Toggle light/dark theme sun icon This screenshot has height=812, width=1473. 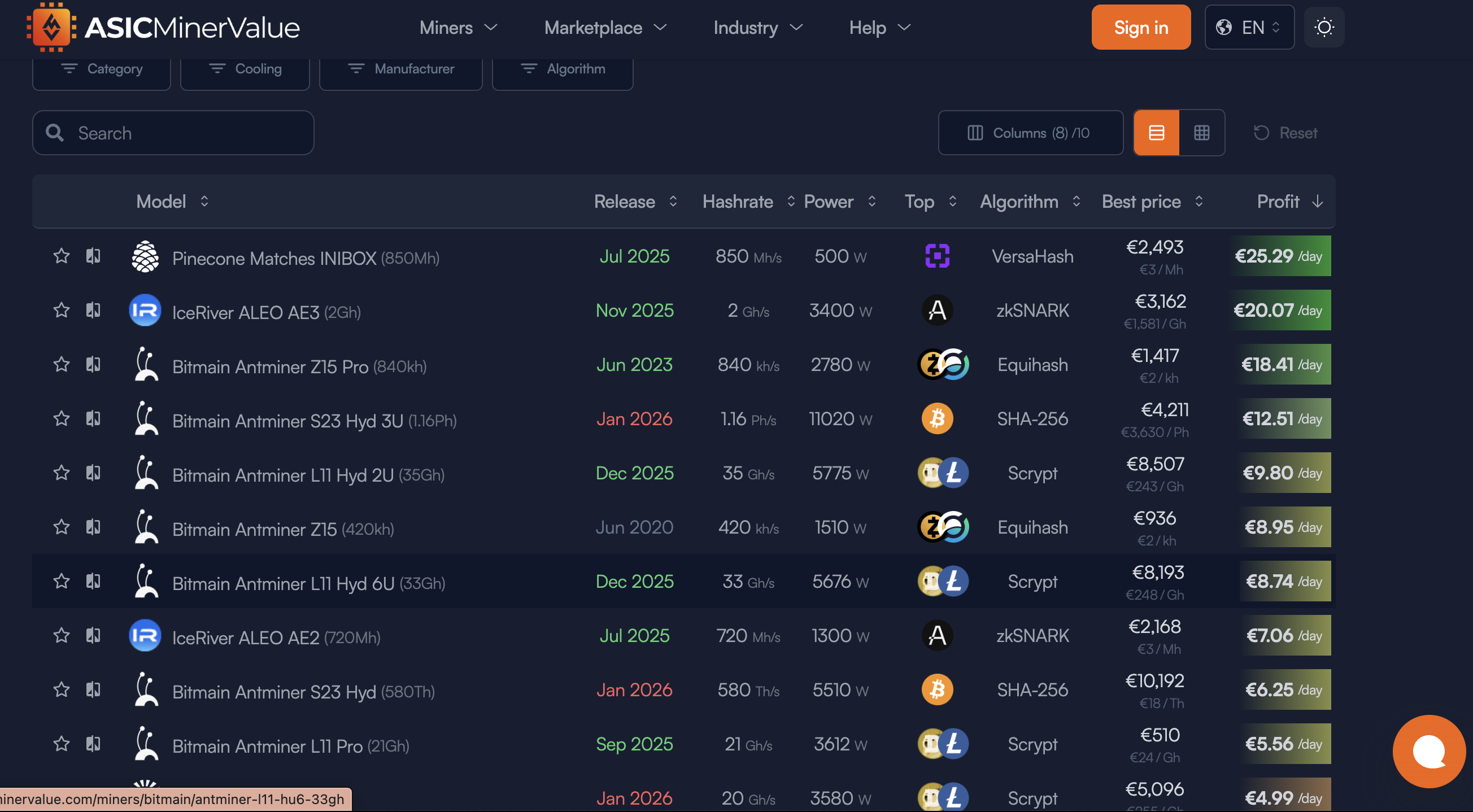coord(1324,28)
